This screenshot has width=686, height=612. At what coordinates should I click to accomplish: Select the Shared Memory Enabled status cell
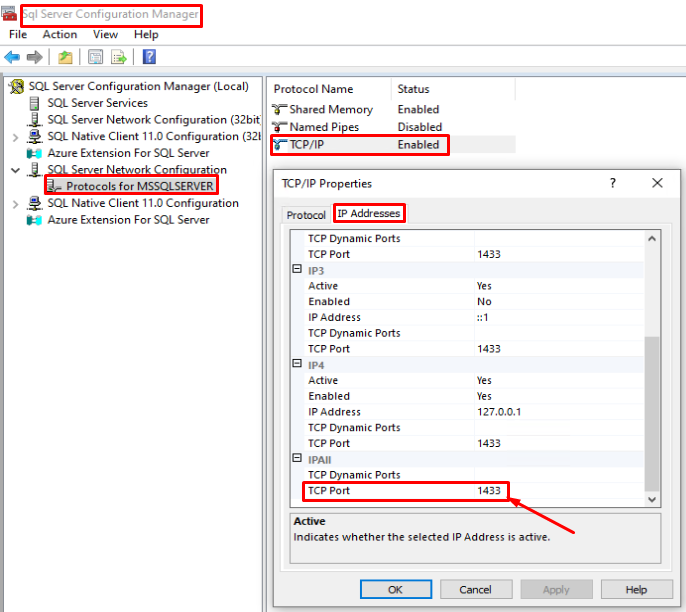418,109
